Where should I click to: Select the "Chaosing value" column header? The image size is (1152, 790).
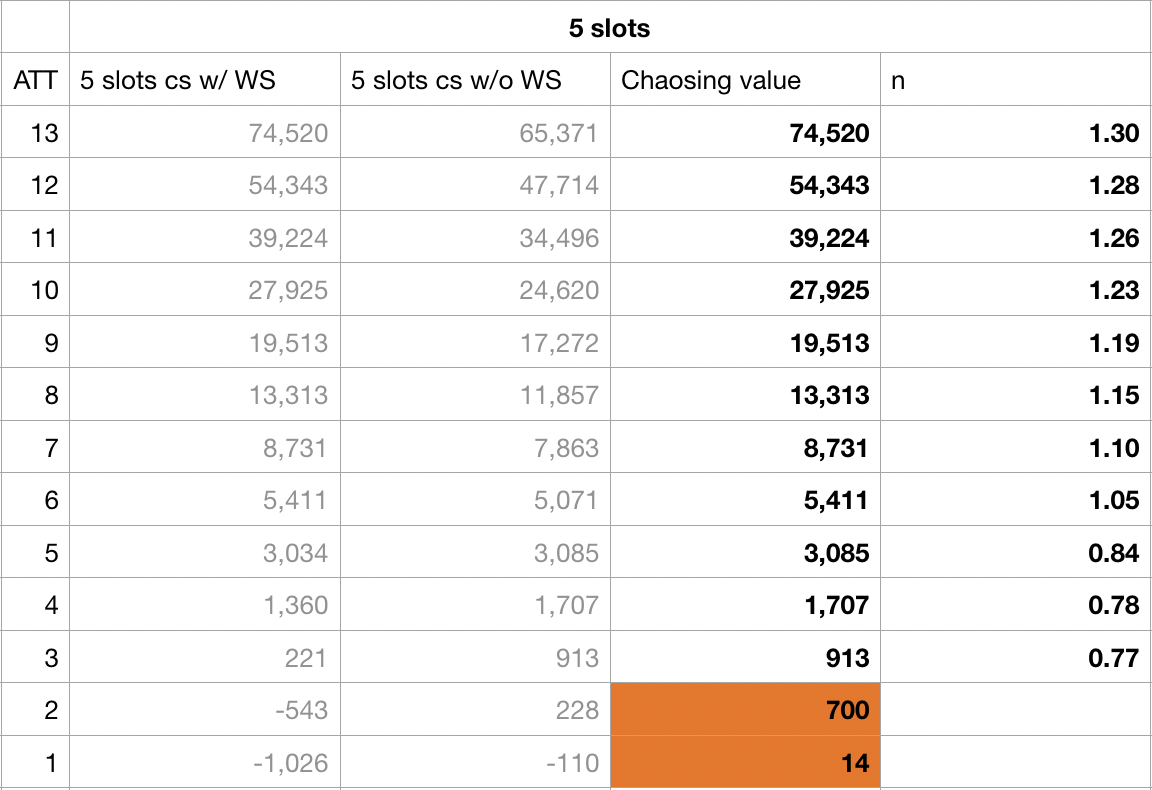click(x=745, y=81)
